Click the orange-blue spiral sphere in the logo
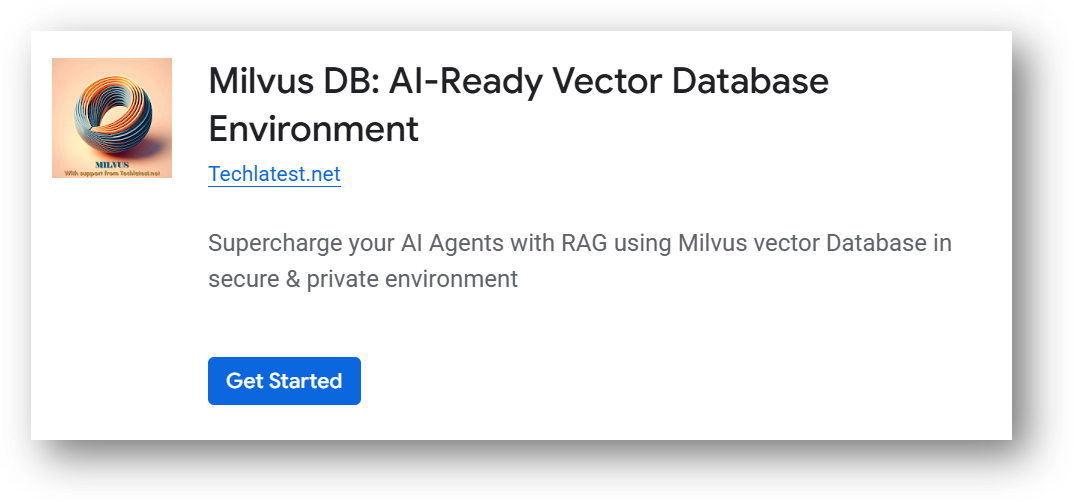 coord(113,108)
